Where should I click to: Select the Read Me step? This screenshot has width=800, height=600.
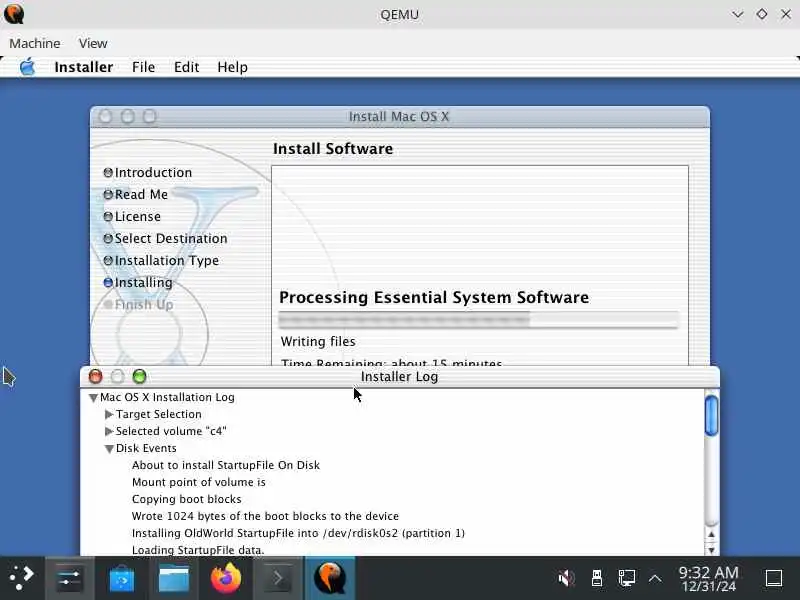141,194
